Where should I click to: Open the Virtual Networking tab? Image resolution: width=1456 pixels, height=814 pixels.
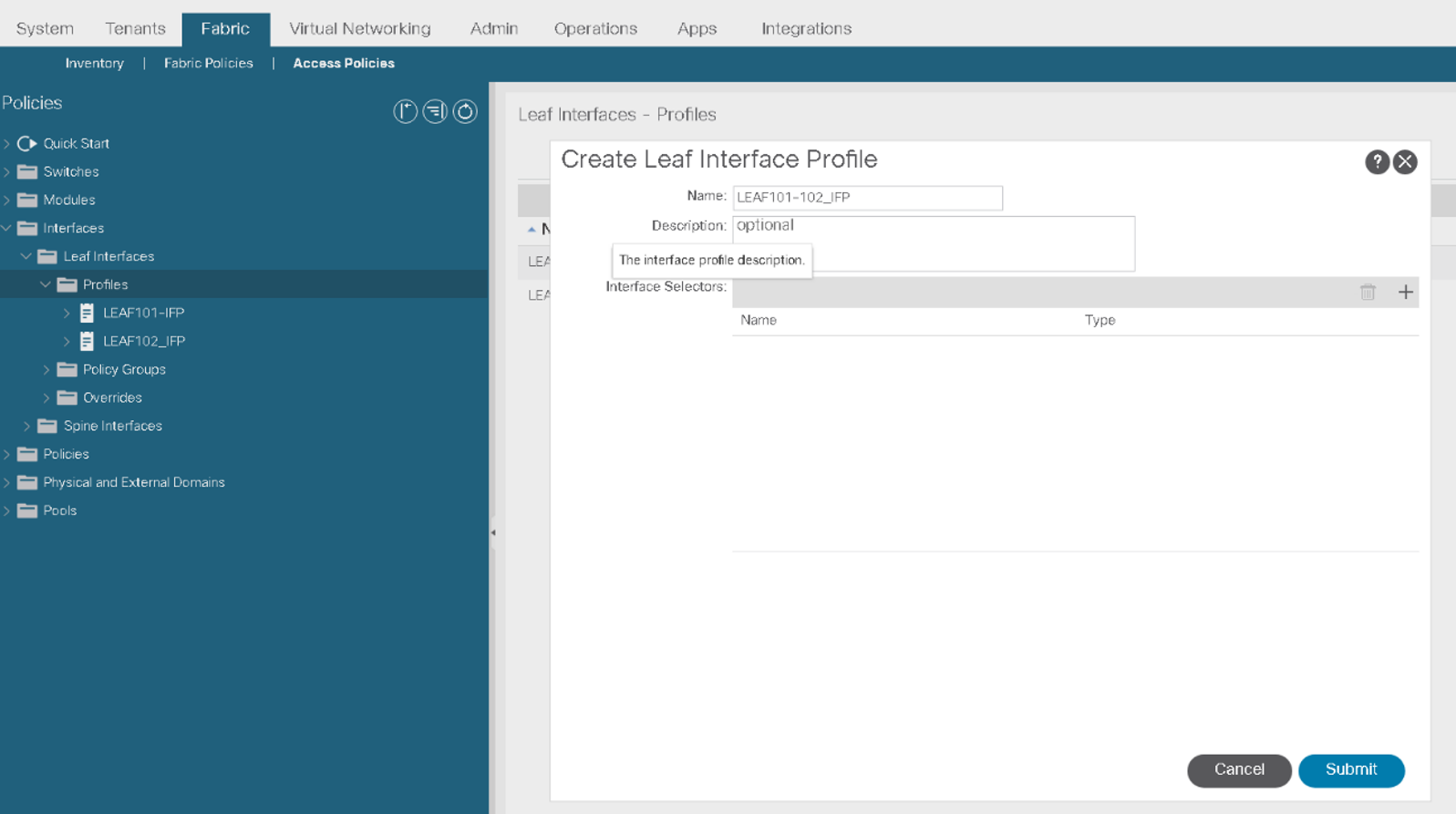tap(359, 28)
